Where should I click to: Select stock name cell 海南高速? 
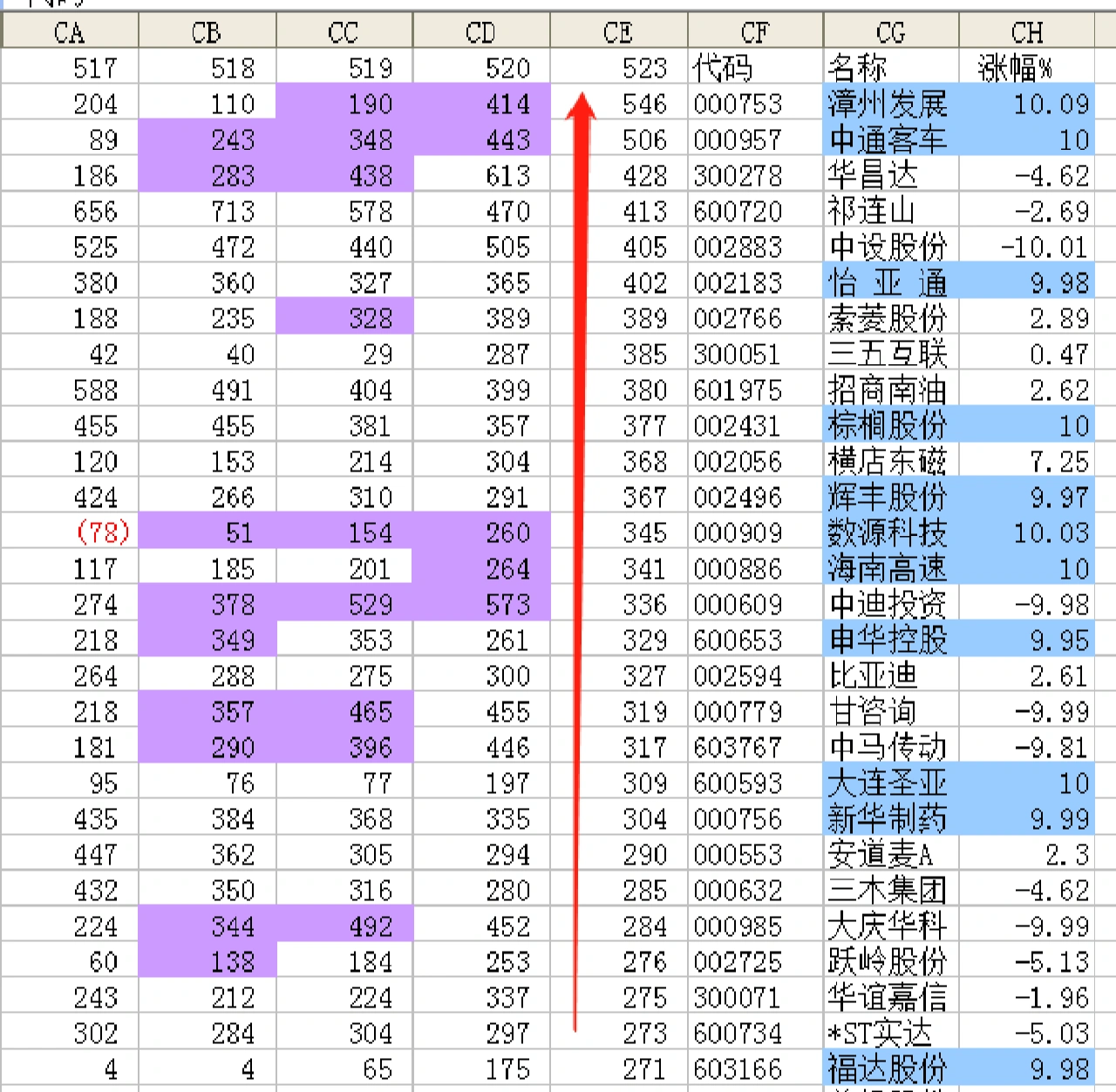point(891,568)
